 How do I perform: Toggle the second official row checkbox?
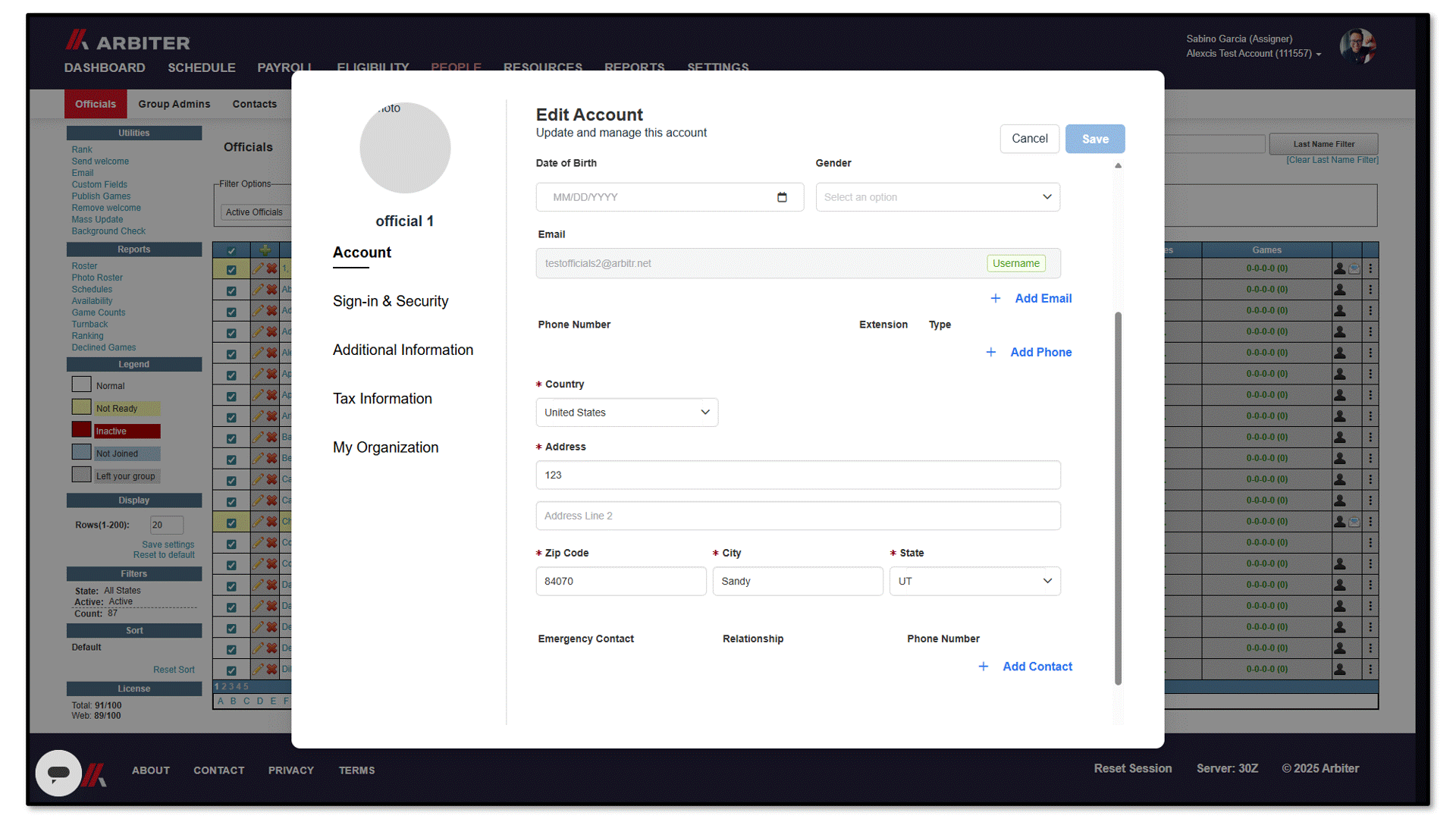click(x=231, y=290)
